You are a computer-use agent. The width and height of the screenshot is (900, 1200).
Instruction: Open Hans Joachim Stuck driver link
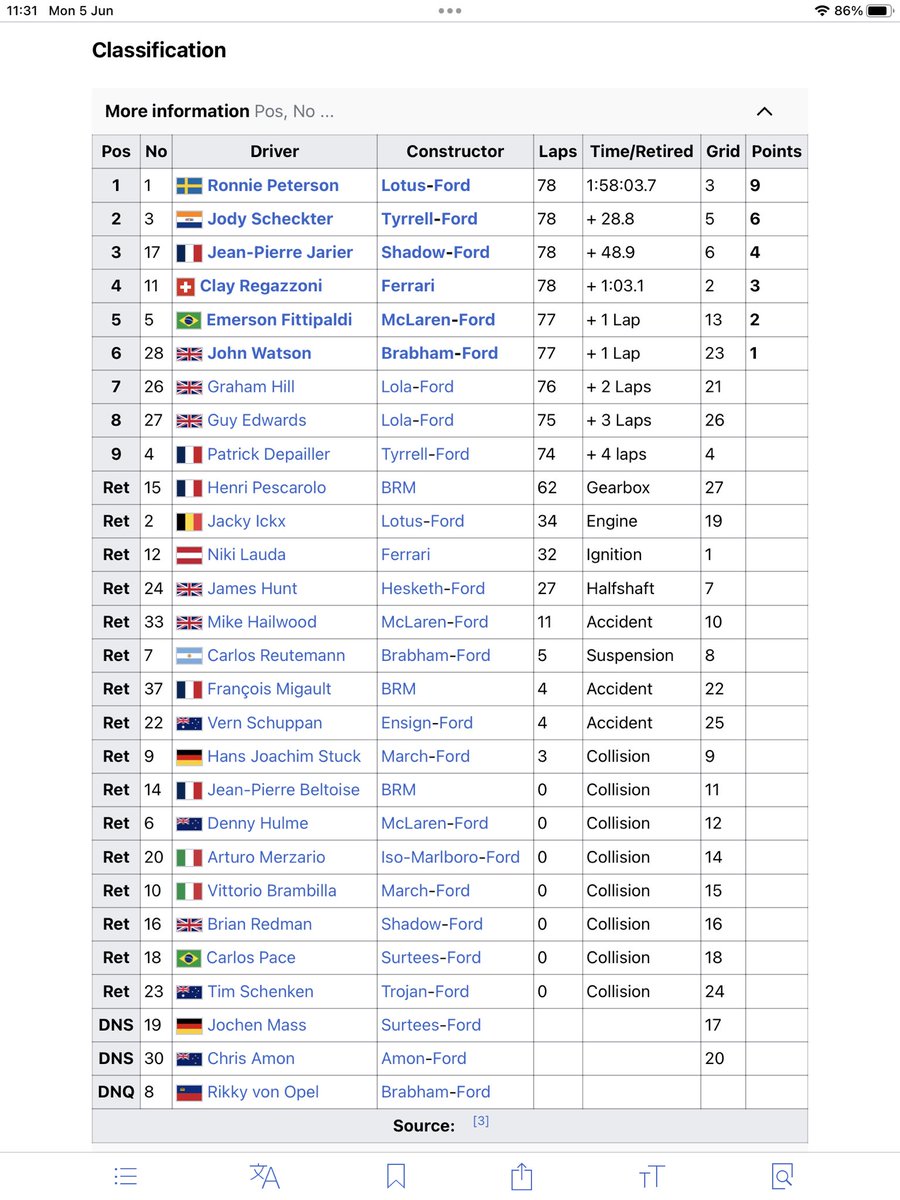click(284, 757)
